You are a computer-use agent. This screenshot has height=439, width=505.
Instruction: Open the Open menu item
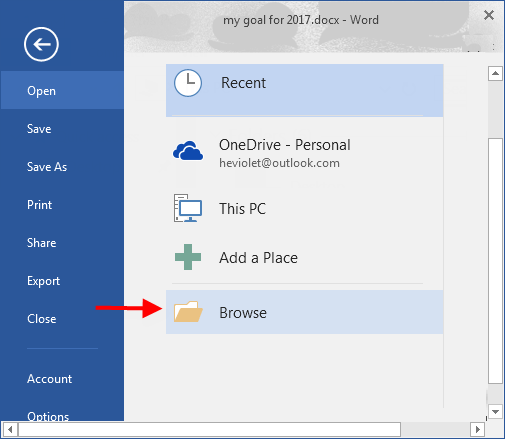62,90
